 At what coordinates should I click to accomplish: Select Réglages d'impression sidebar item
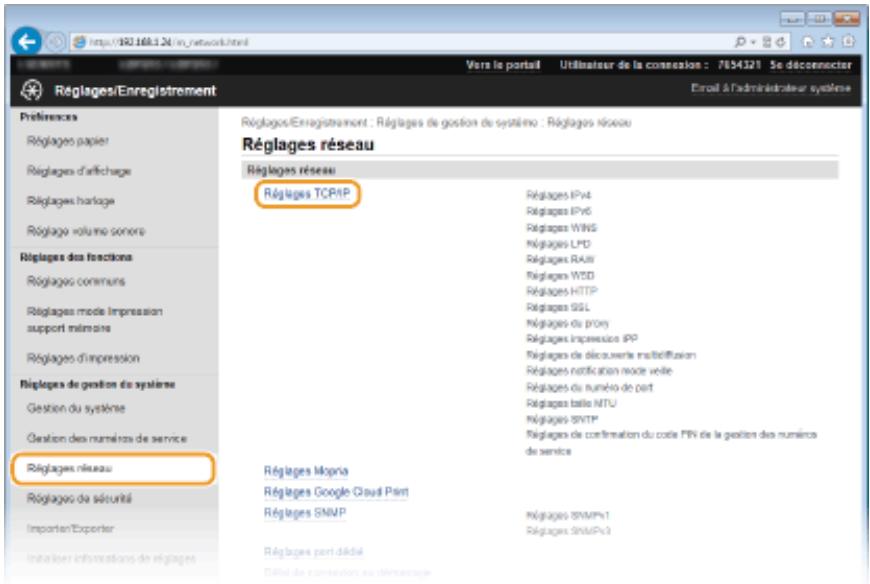(83, 358)
